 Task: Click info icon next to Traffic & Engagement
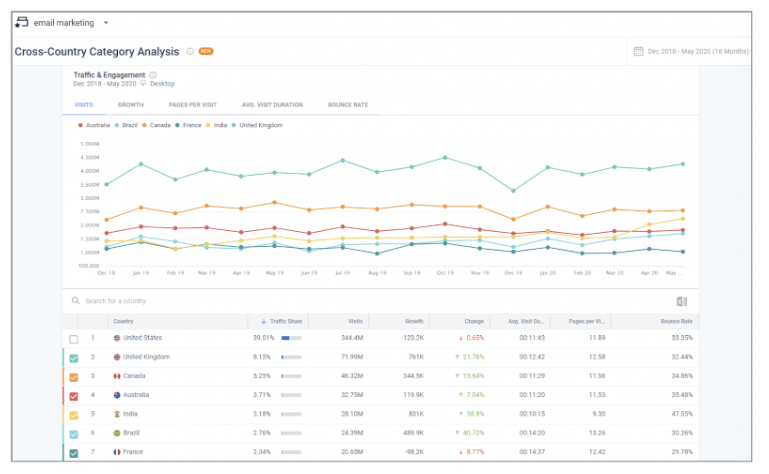pos(153,74)
